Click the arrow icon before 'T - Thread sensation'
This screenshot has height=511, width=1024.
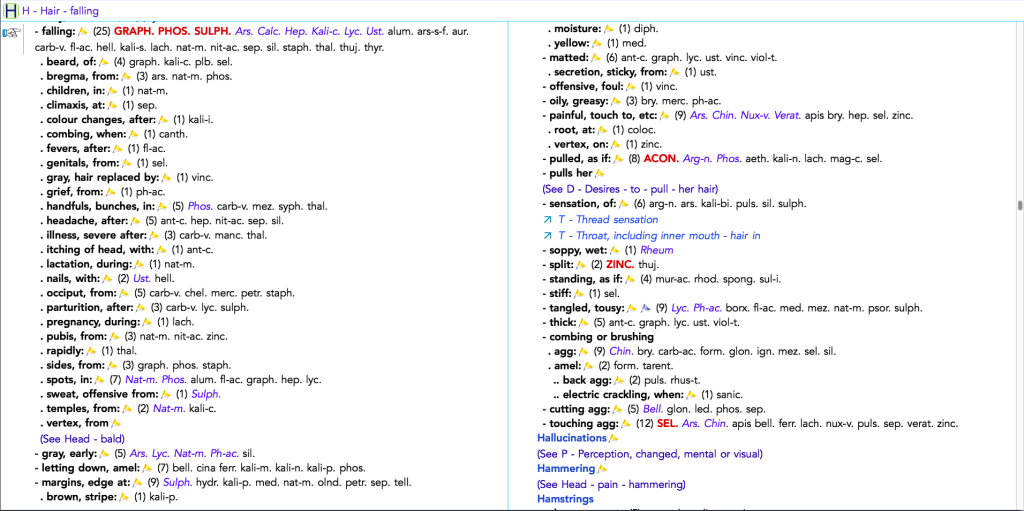[547, 220]
